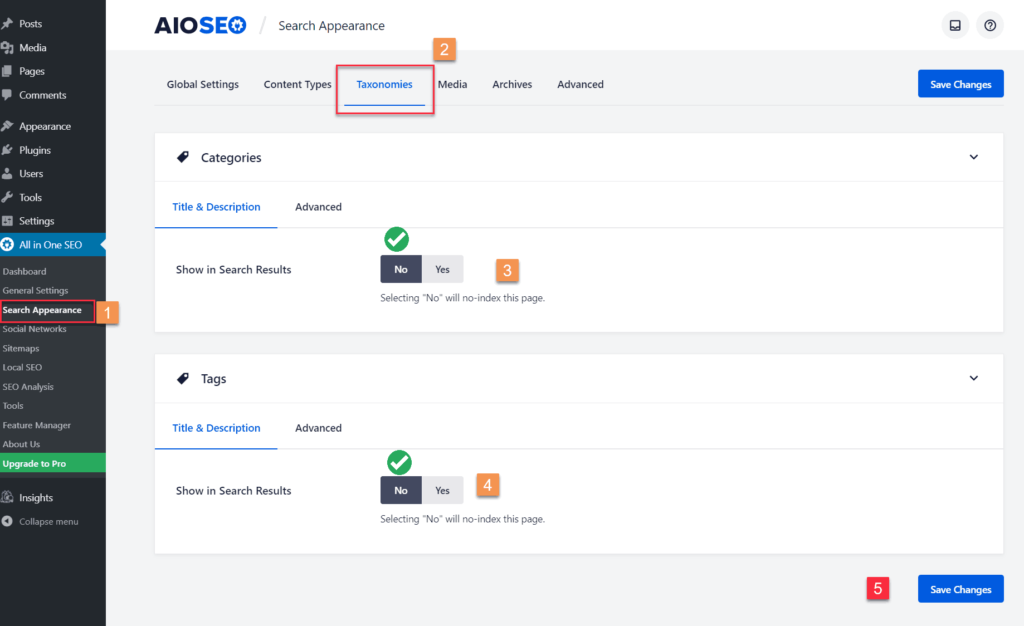Screen dimensions: 1024x626
Task: Open About Us submenu item
Action: tap(21, 445)
